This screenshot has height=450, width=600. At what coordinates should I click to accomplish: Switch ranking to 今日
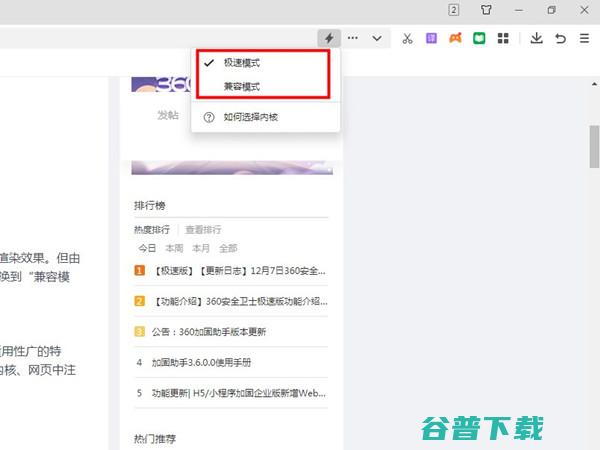tap(147, 248)
